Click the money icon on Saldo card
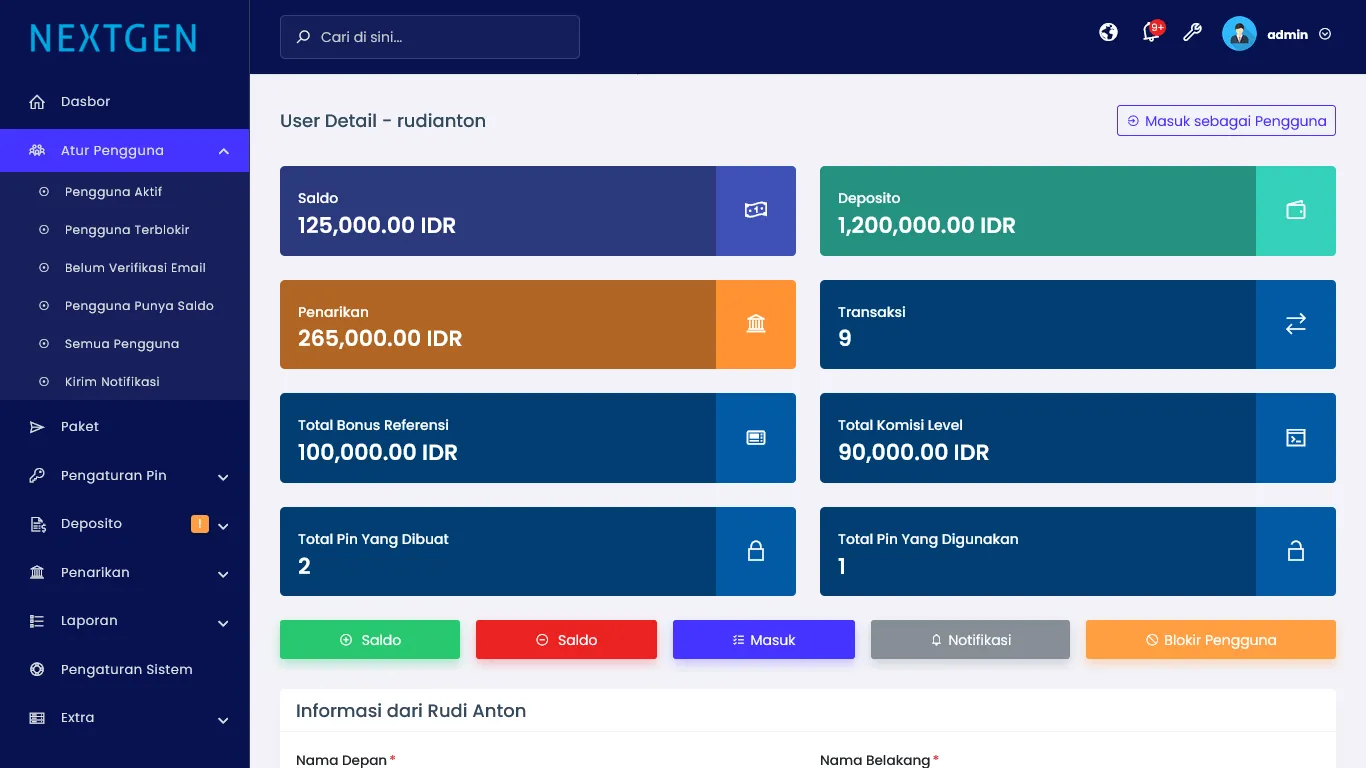Viewport: 1366px width, 768px height. pyautogui.click(x=756, y=210)
